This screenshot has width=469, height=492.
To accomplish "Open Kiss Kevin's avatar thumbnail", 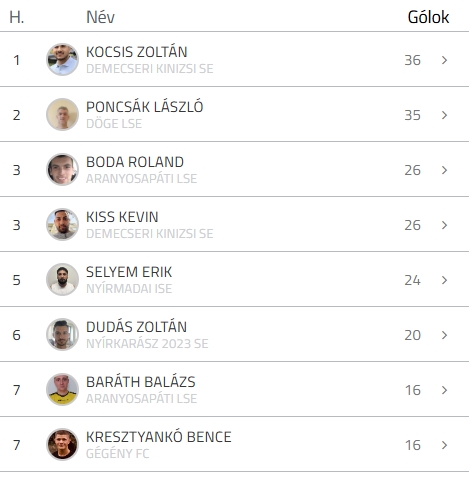I will click(x=62, y=224).
